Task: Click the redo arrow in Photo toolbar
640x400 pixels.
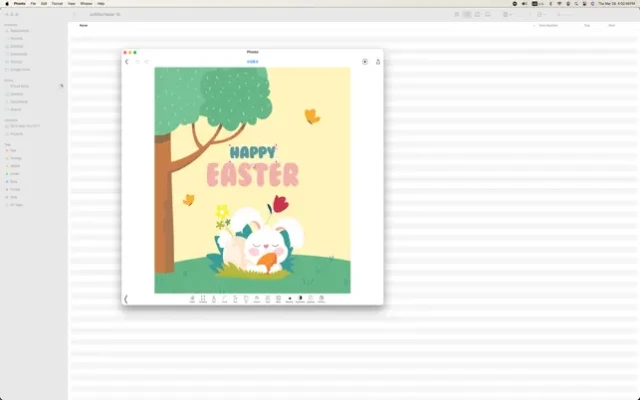Action: click(146, 62)
